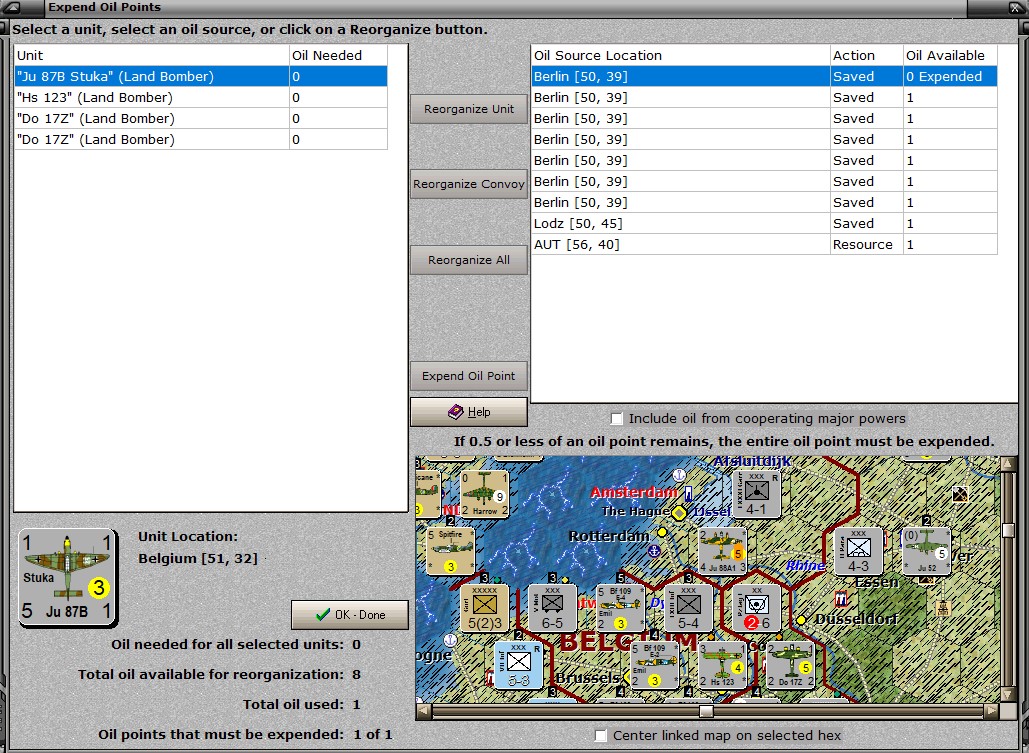This screenshot has height=753, width=1029.
Task: Enable Include oil from cooperating major powers
Action: [616, 419]
